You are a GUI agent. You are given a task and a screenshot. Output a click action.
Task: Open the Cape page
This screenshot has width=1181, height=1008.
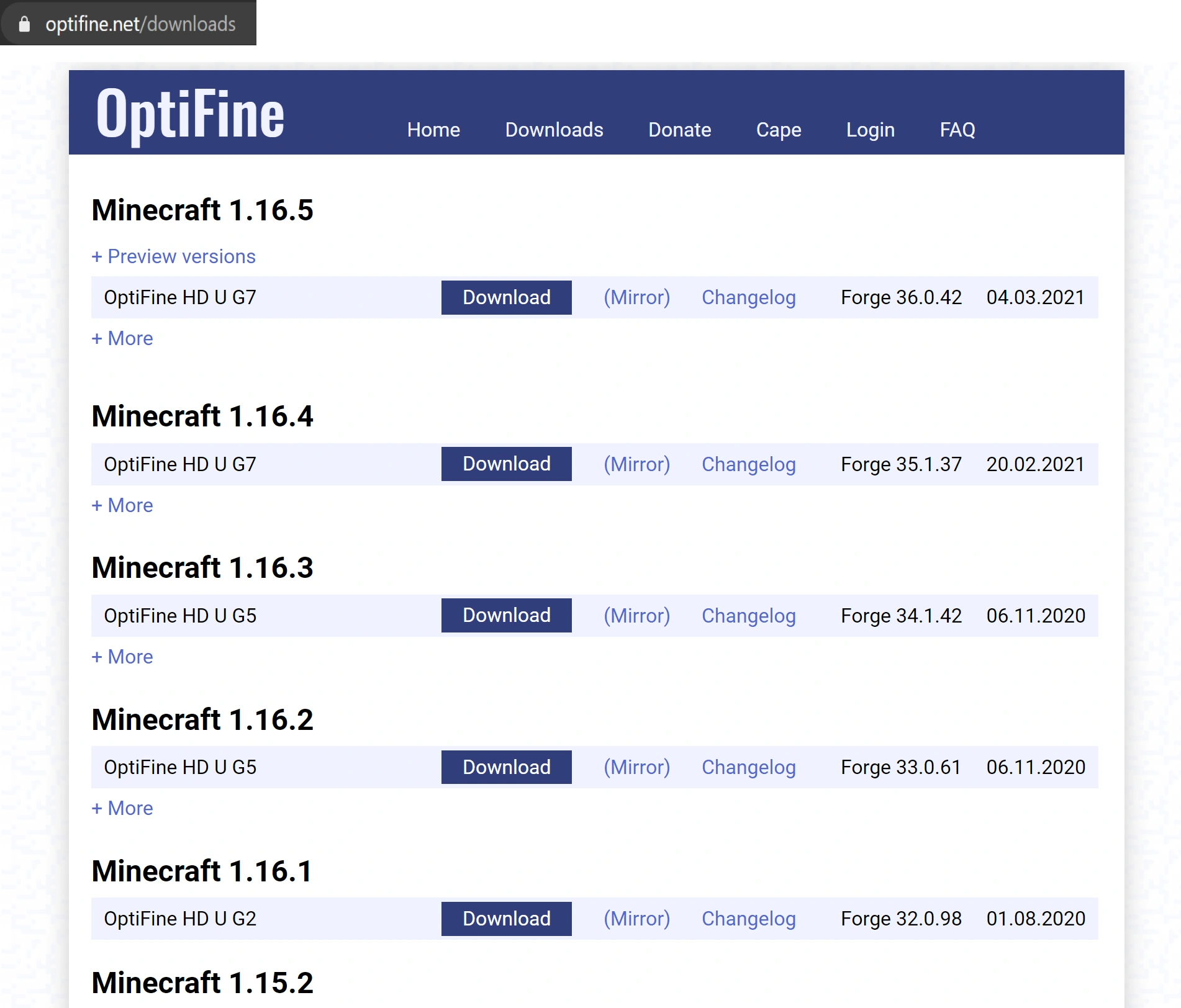tap(778, 130)
